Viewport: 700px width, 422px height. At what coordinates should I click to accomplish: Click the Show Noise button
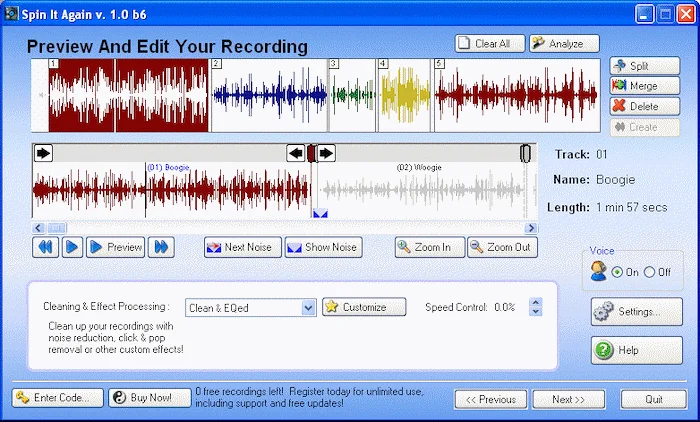pos(323,247)
